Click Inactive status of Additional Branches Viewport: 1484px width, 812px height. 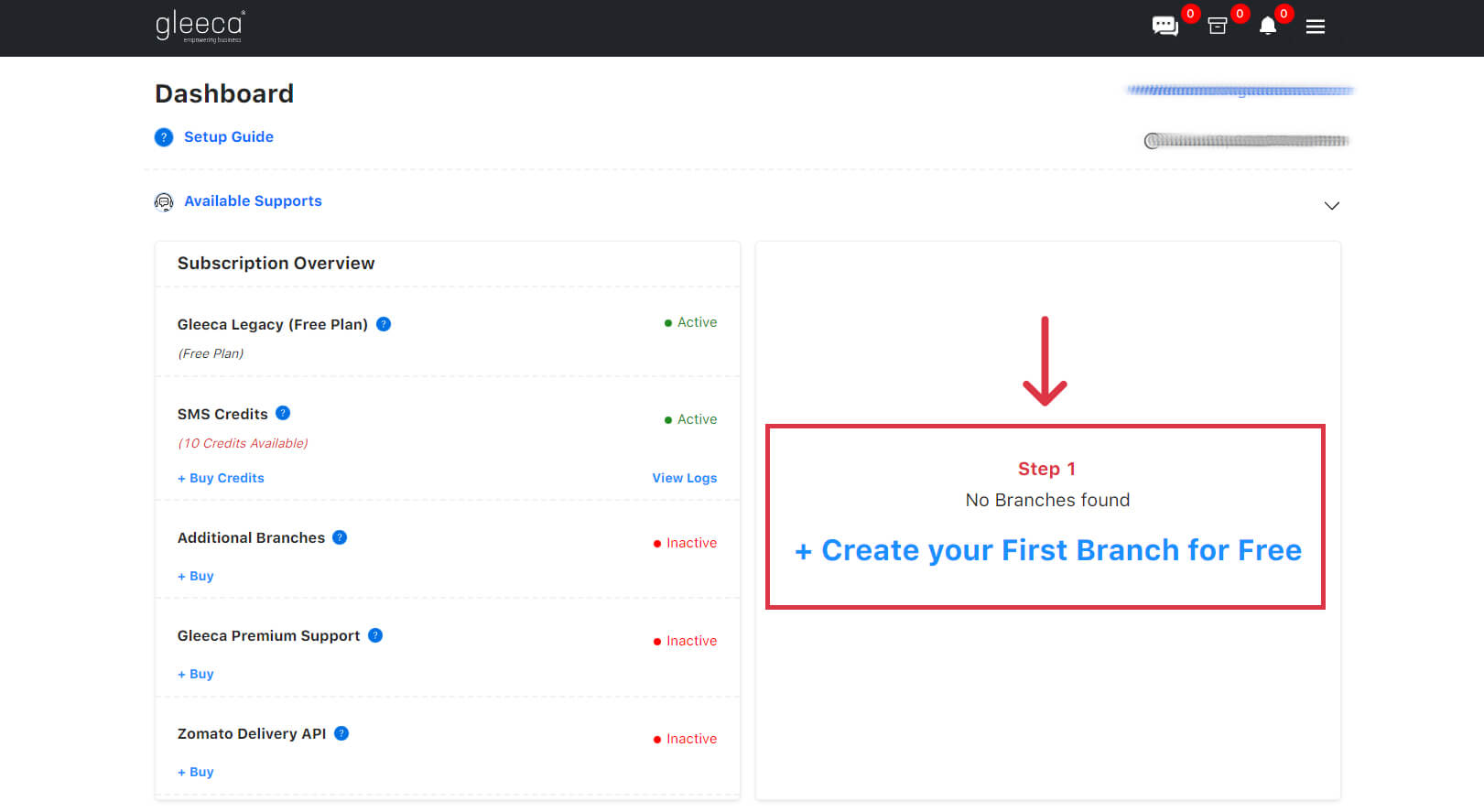click(x=686, y=543)
